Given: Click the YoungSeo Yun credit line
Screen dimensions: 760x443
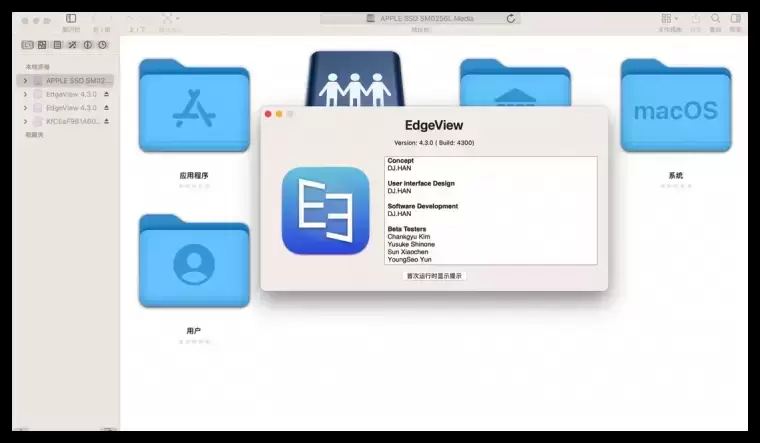Looking at the screenshot, I should point(409,260).
